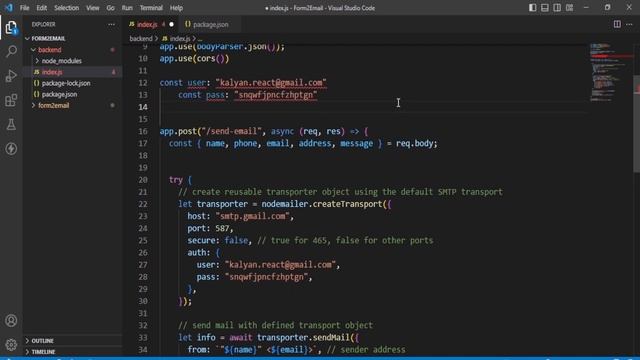Switch to the package.json editor tab
The height and width of the screenshot is (360, 640).
(211, 24)
